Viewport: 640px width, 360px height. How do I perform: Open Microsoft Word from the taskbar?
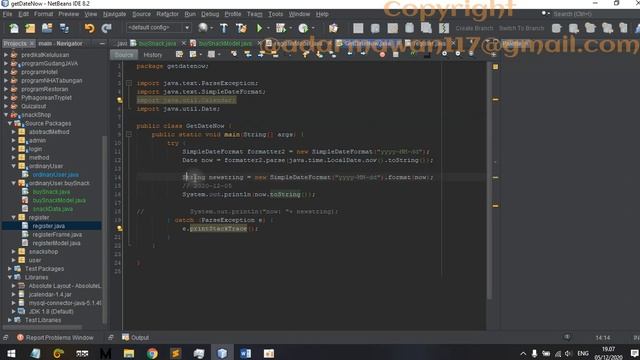tap(245, 353)
